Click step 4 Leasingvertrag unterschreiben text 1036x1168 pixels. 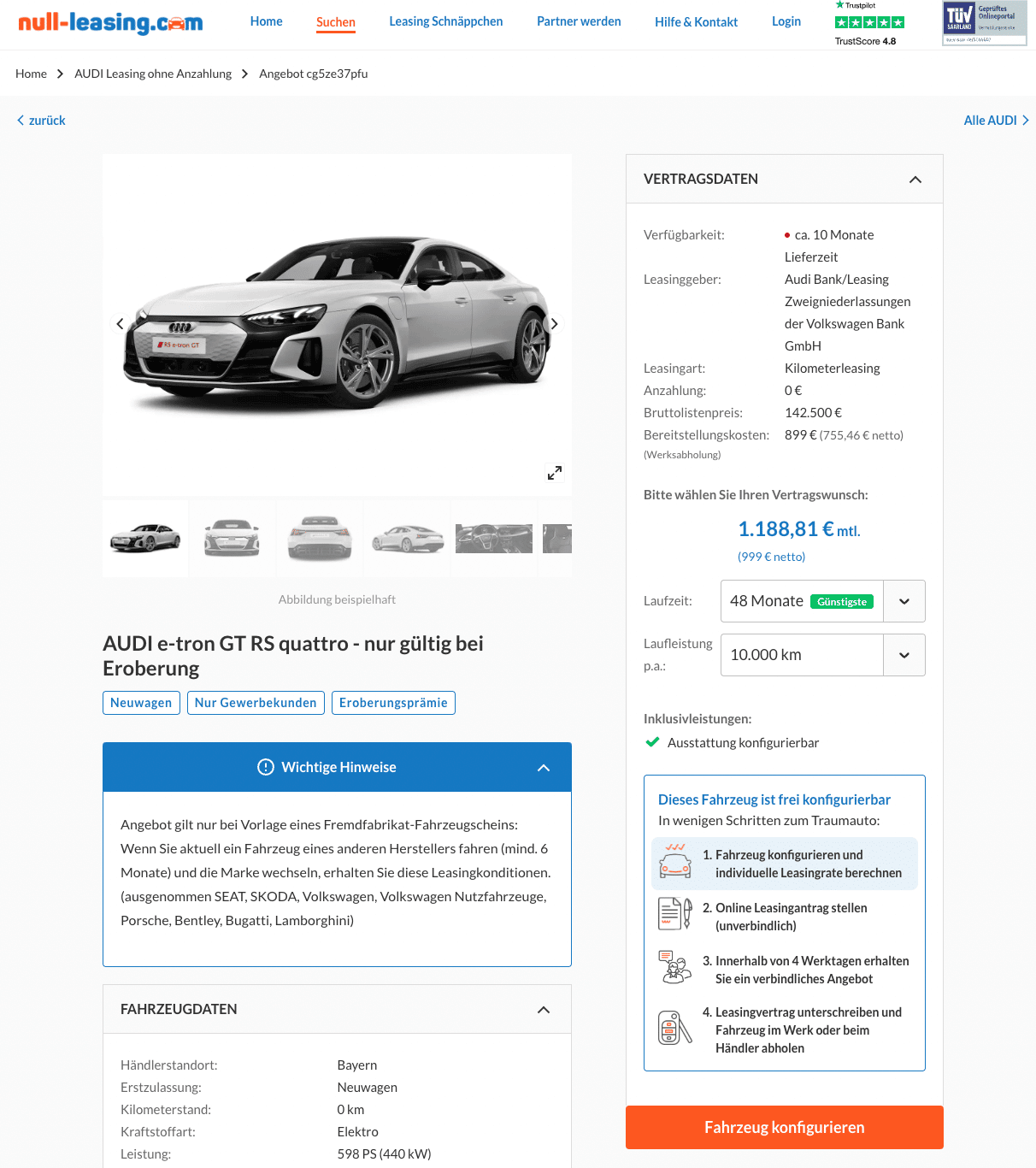(802, 1030)
